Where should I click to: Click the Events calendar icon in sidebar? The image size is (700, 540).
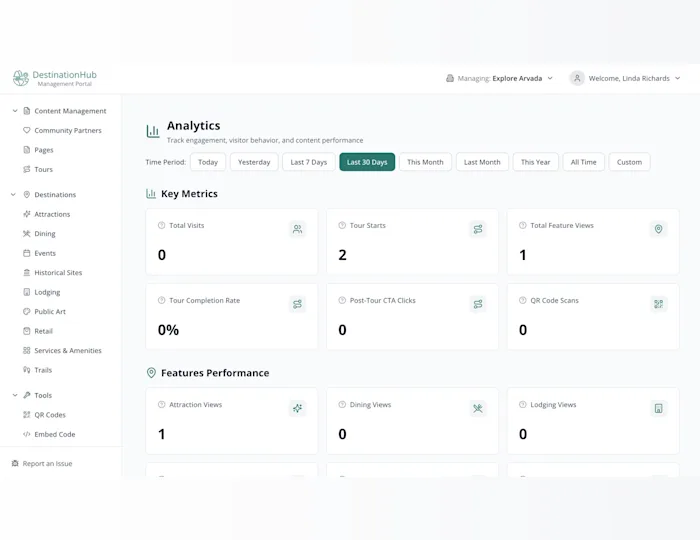point(27,253)
